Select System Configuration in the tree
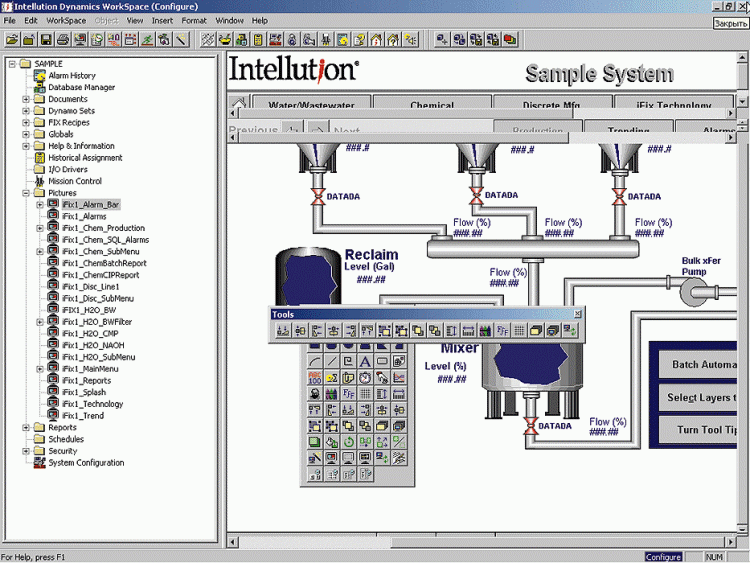 86,463
